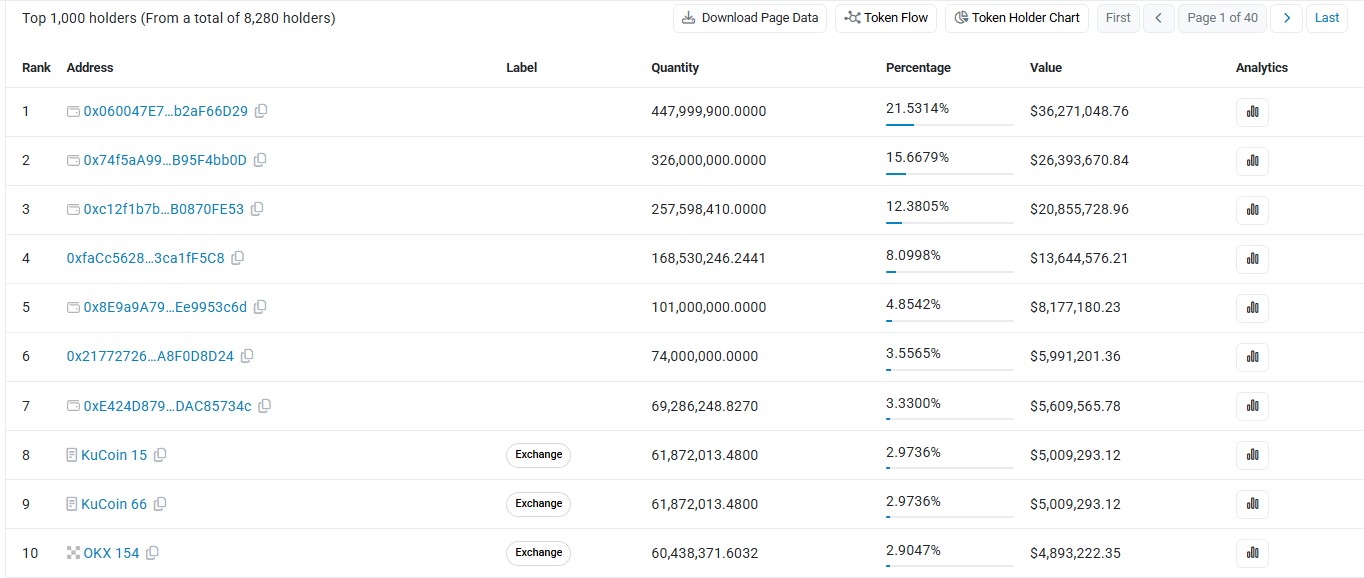1364x578 pixels.
Task: Open analytics chart for rank 3 holder
Action: (x=1252, y=210)
